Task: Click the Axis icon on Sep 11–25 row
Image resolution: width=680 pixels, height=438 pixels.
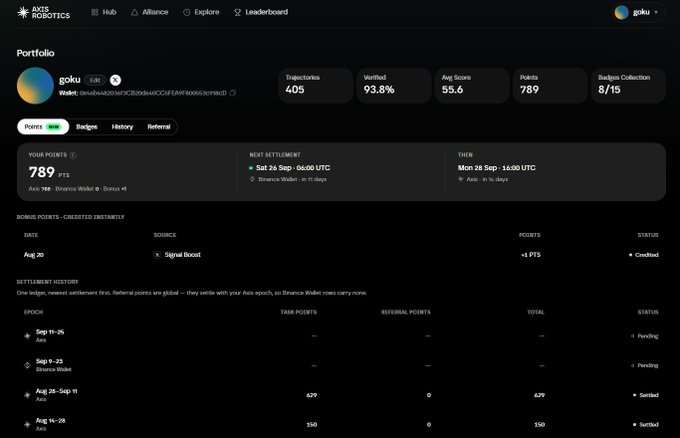Action: tap(27, 336)
